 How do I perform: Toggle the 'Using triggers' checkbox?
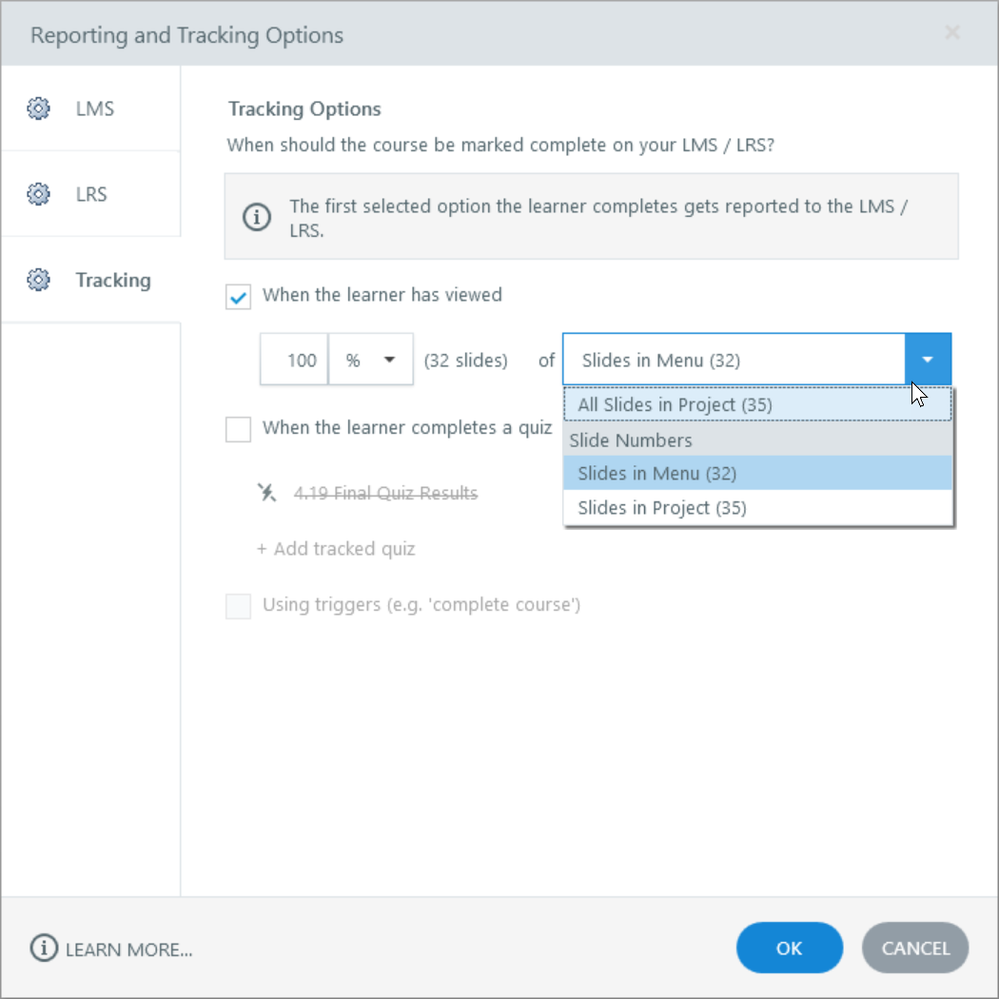tap(238, 605)
